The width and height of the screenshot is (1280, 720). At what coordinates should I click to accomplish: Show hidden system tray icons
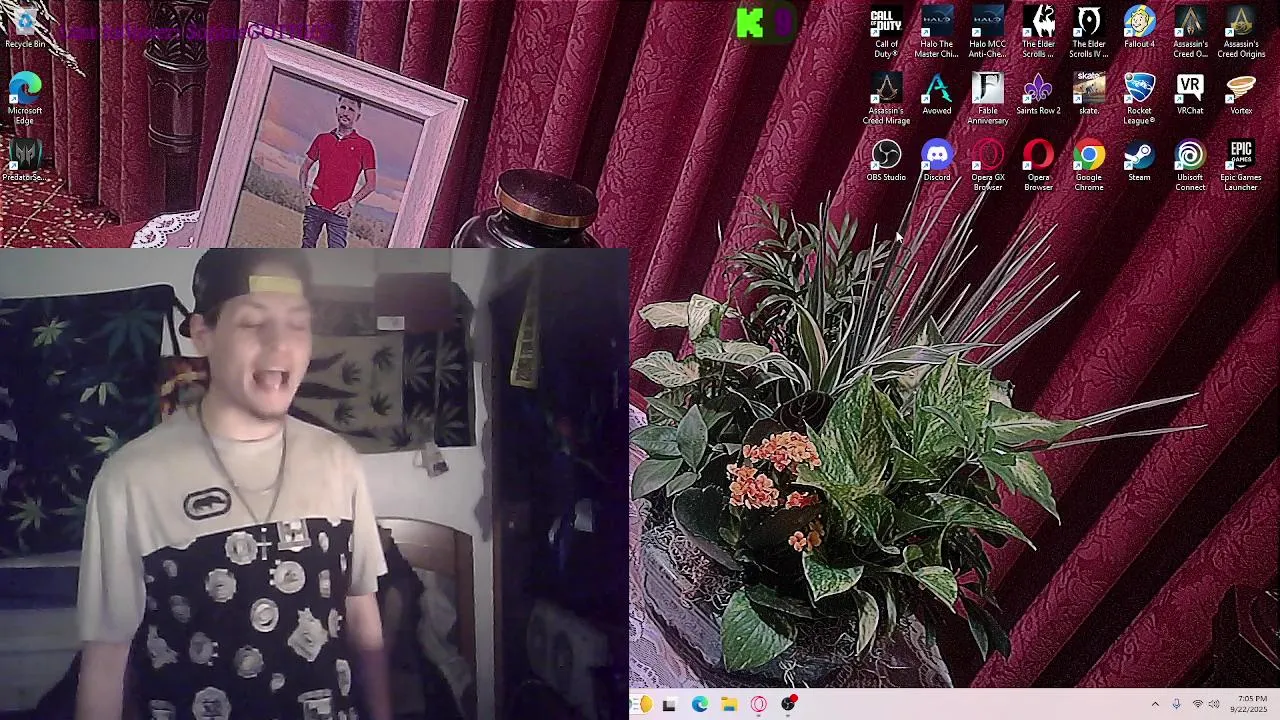click(x=1155, y=705)
